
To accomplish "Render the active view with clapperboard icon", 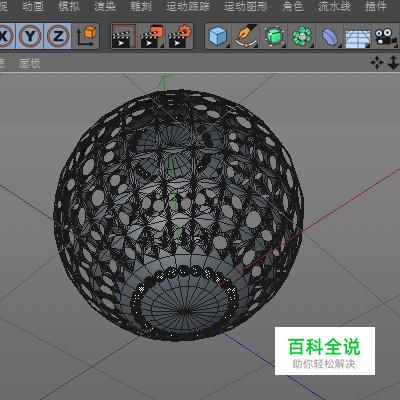I will [124, 36].
